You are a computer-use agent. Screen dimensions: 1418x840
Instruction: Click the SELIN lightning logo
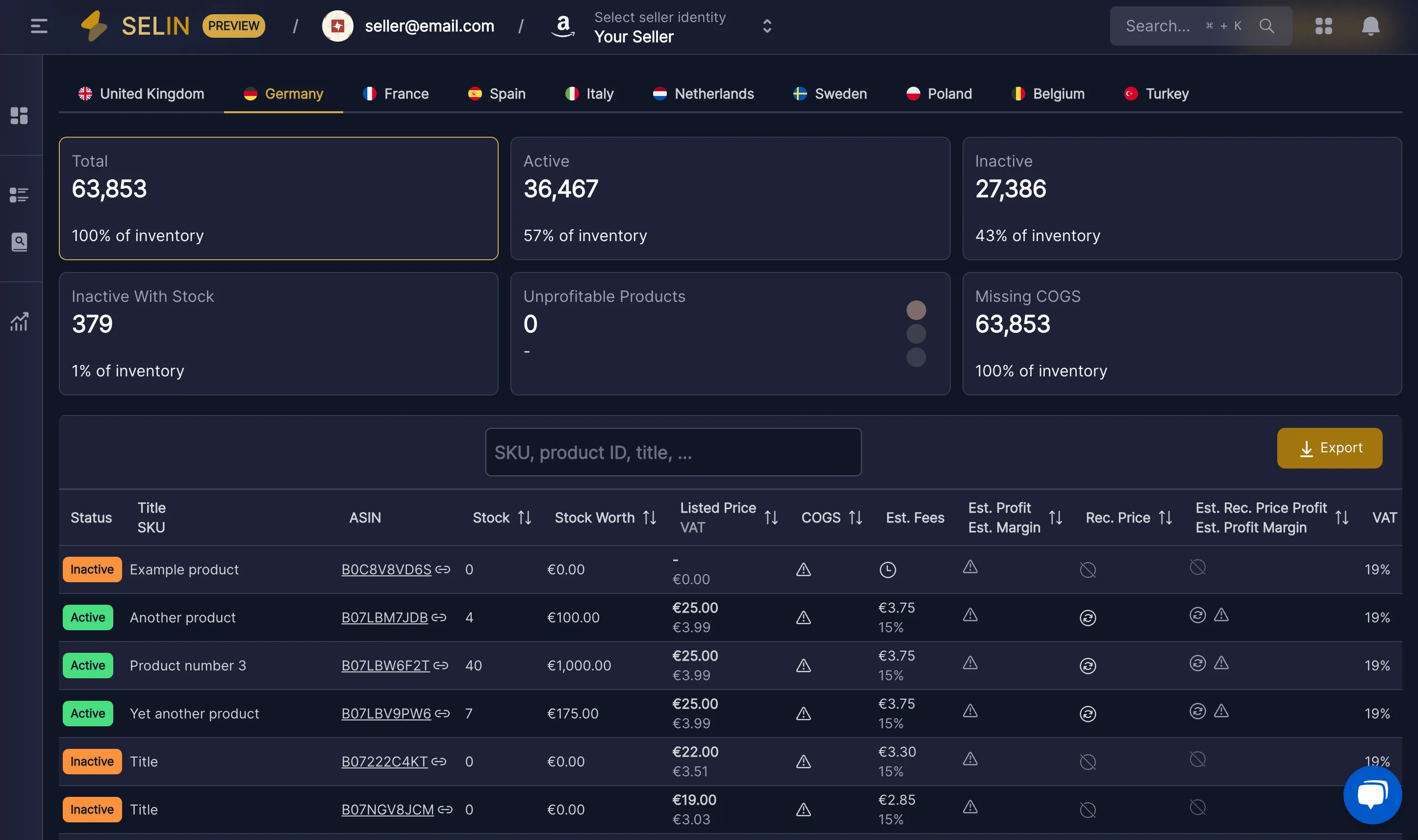tap(94, 26)
